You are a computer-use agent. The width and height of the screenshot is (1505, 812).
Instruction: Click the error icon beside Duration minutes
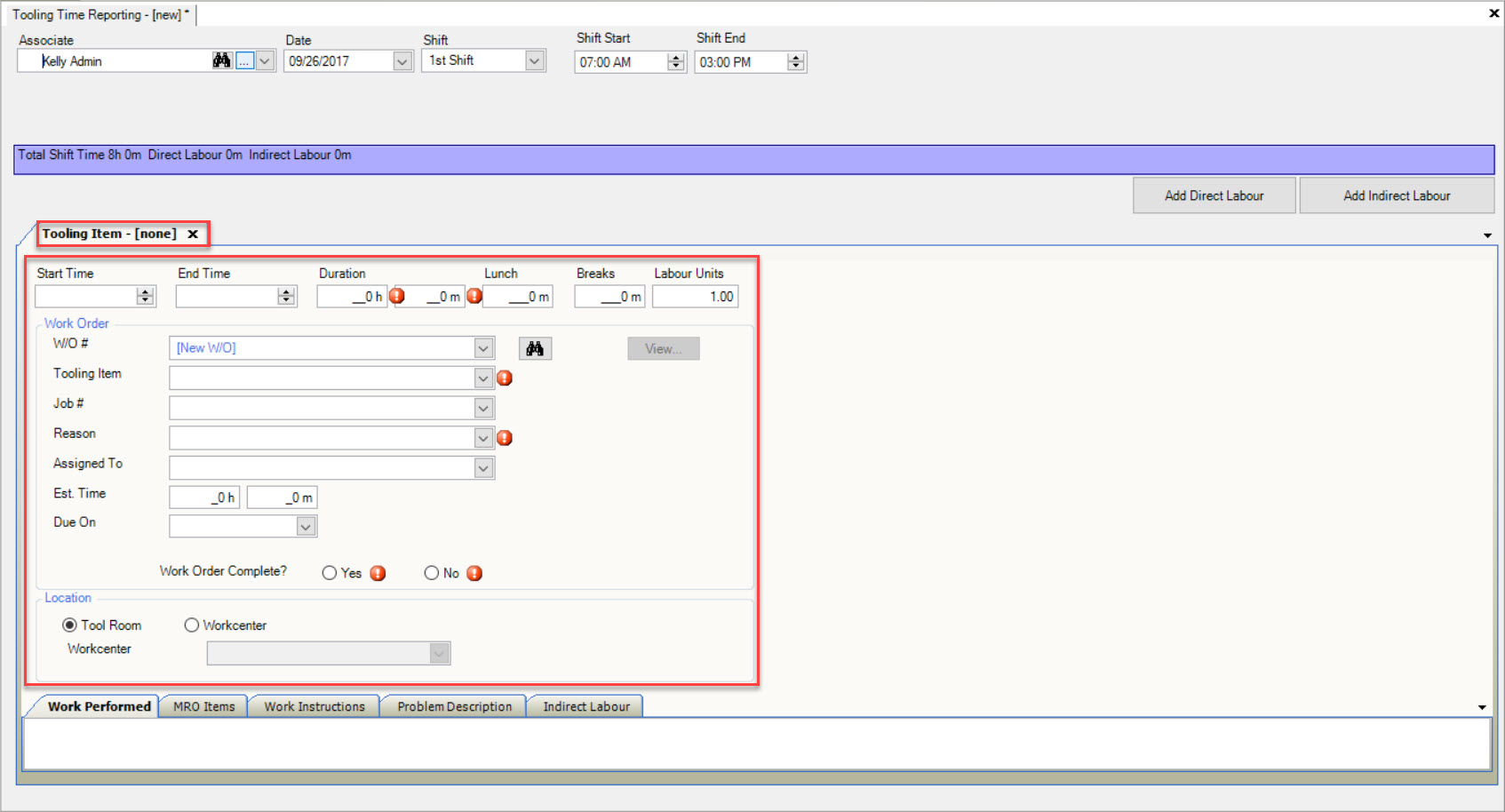pyautogui.click(x=474, y=296)
